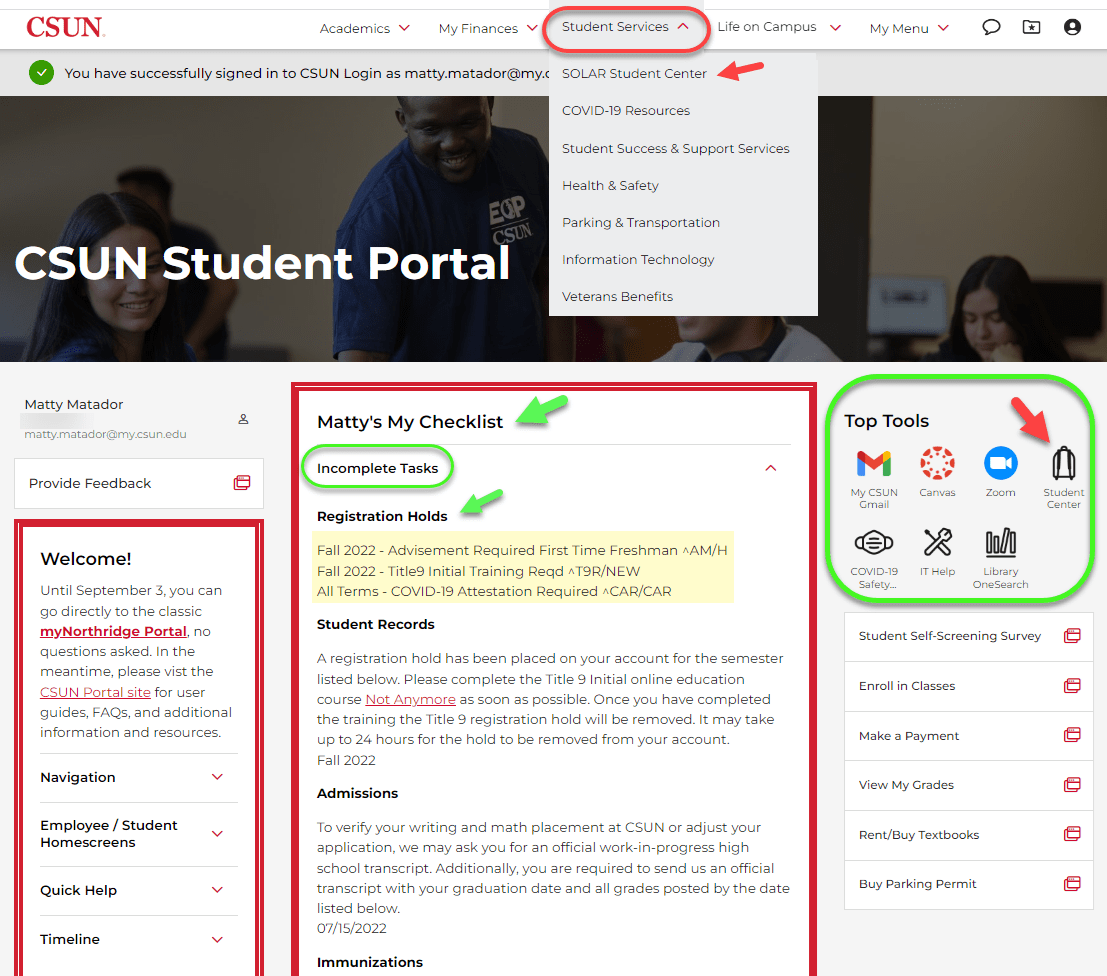Launch Canvas from Top Tools
Image resolution: width=1107 pixels, height=976 pixels.
[x=937, y=464]
